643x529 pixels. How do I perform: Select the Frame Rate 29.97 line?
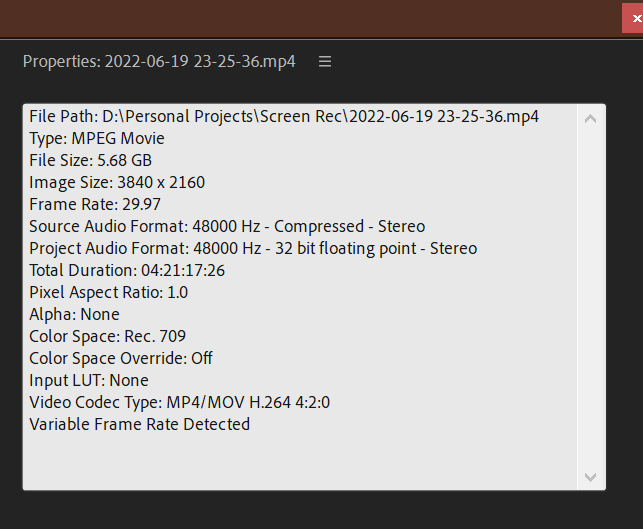(x=95, y=204)
